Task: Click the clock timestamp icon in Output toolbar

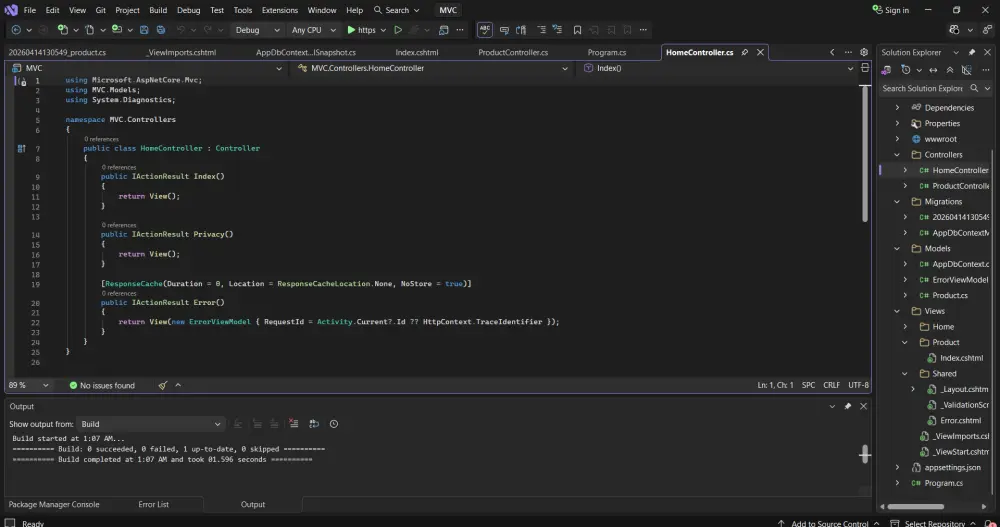Action: click(334, 424)
